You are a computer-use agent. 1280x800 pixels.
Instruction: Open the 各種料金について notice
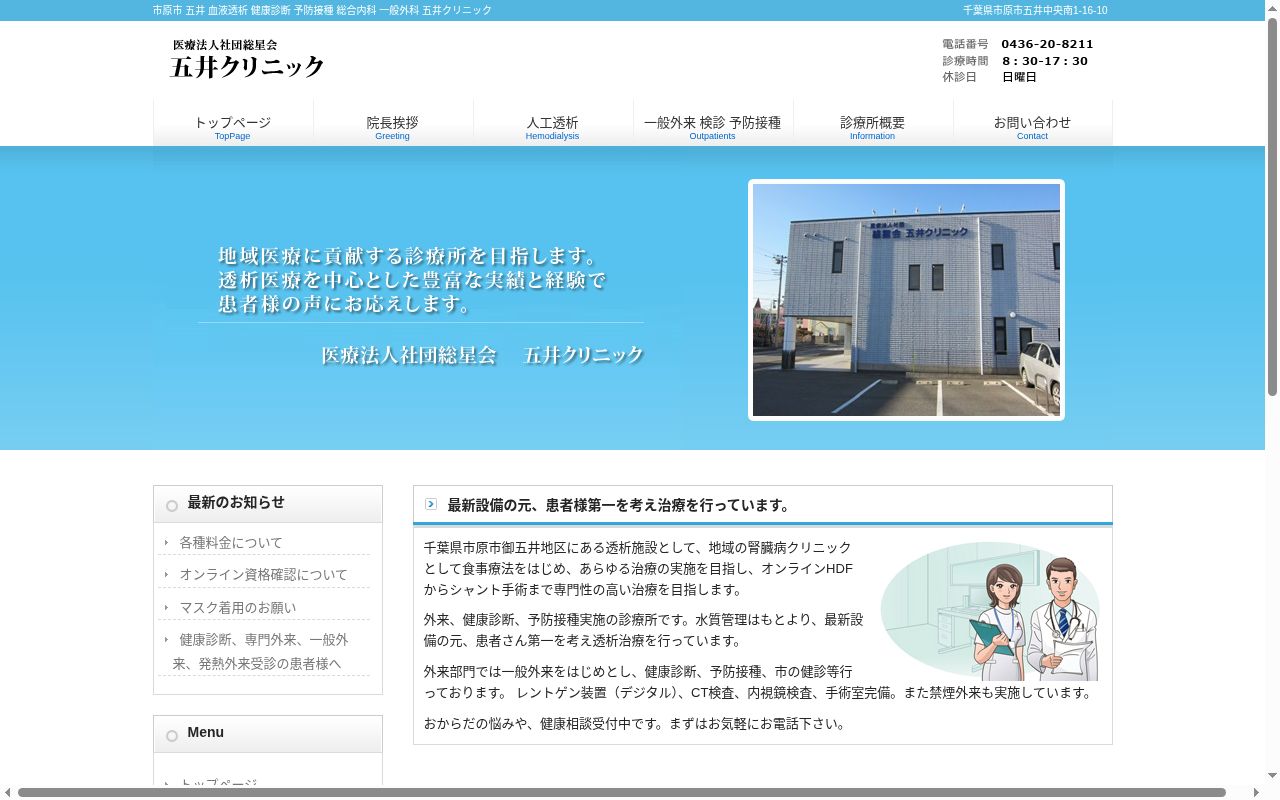[x=231, y=543]
